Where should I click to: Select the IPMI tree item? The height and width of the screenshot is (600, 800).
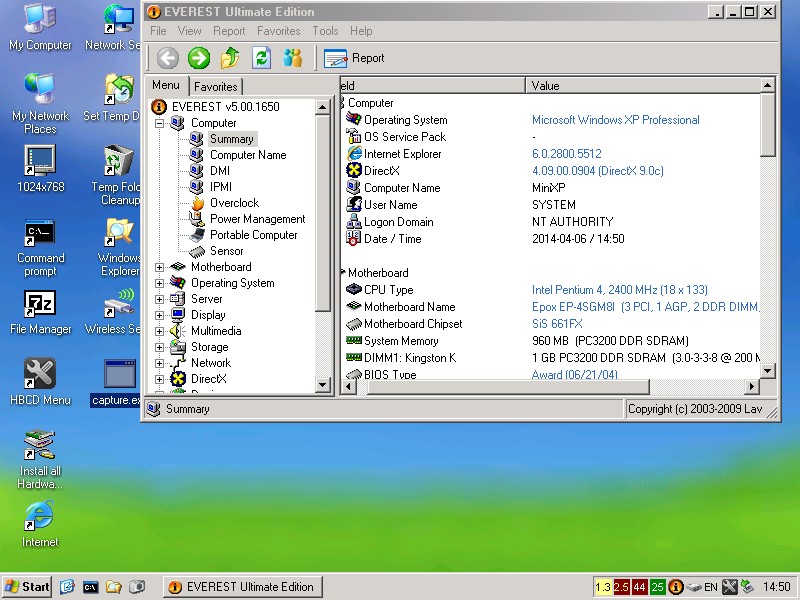[221, 187]
